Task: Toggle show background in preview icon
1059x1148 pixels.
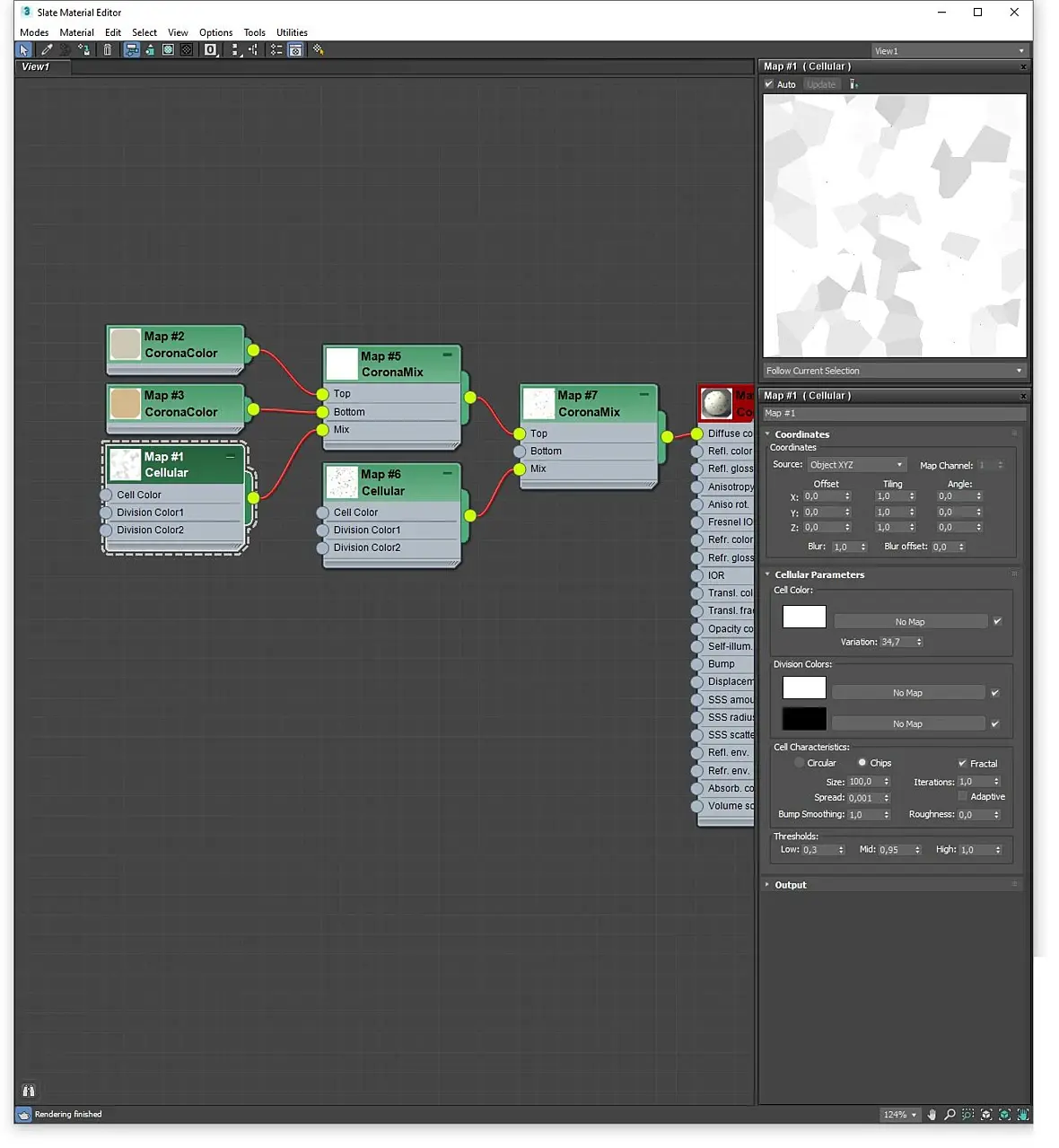Action: [x=187, y=50]
